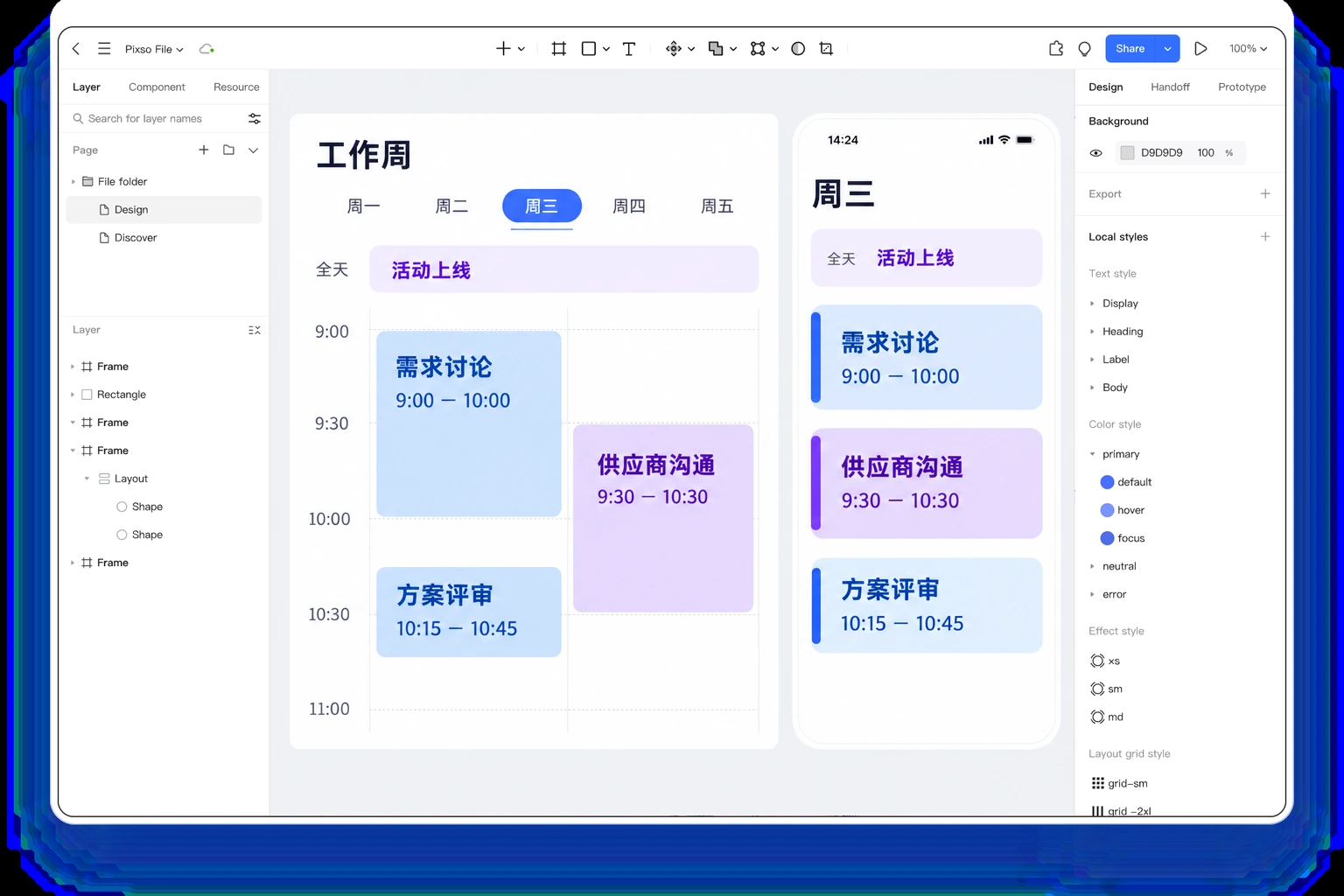
Task: Switch to the Resource tab
Action: (x=236, y=87)
